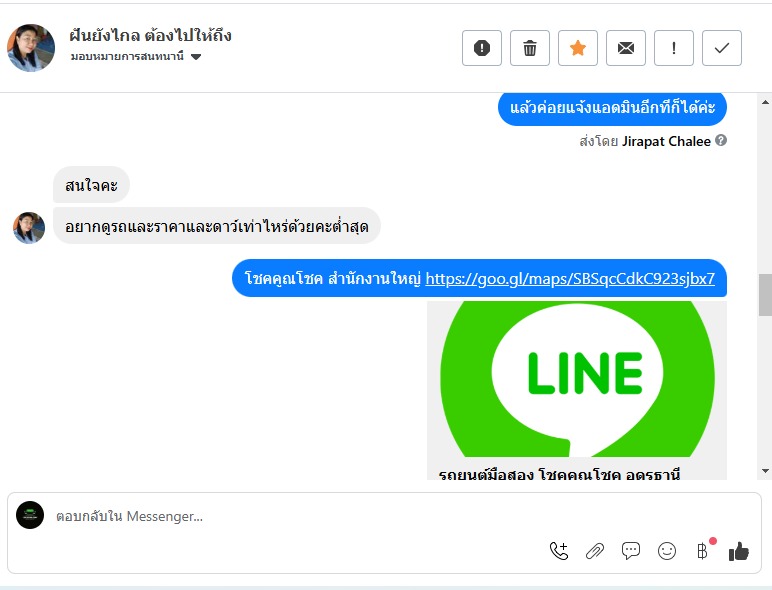Screen dimensions: 772x590
Task: Open the LINE logo preview image
Action: [x=577, y=379]
